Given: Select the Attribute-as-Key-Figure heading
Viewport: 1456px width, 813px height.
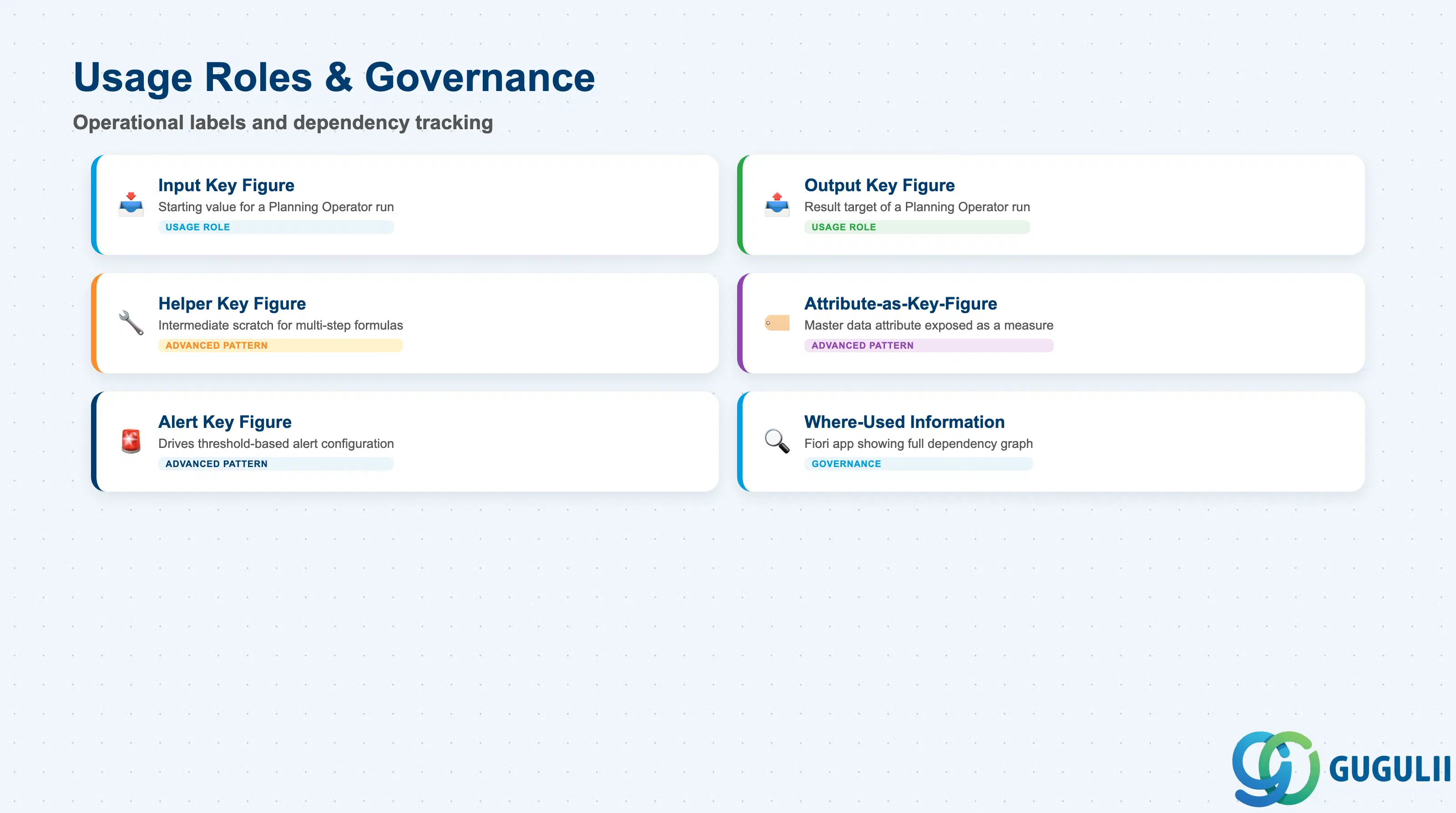Looking at the screenshot, I should coord(900,304).
